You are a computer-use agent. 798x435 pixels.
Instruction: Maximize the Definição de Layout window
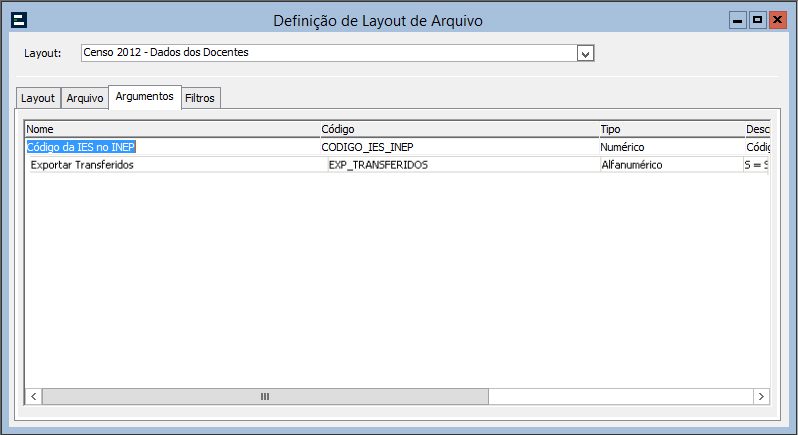[x=757, y=20]
